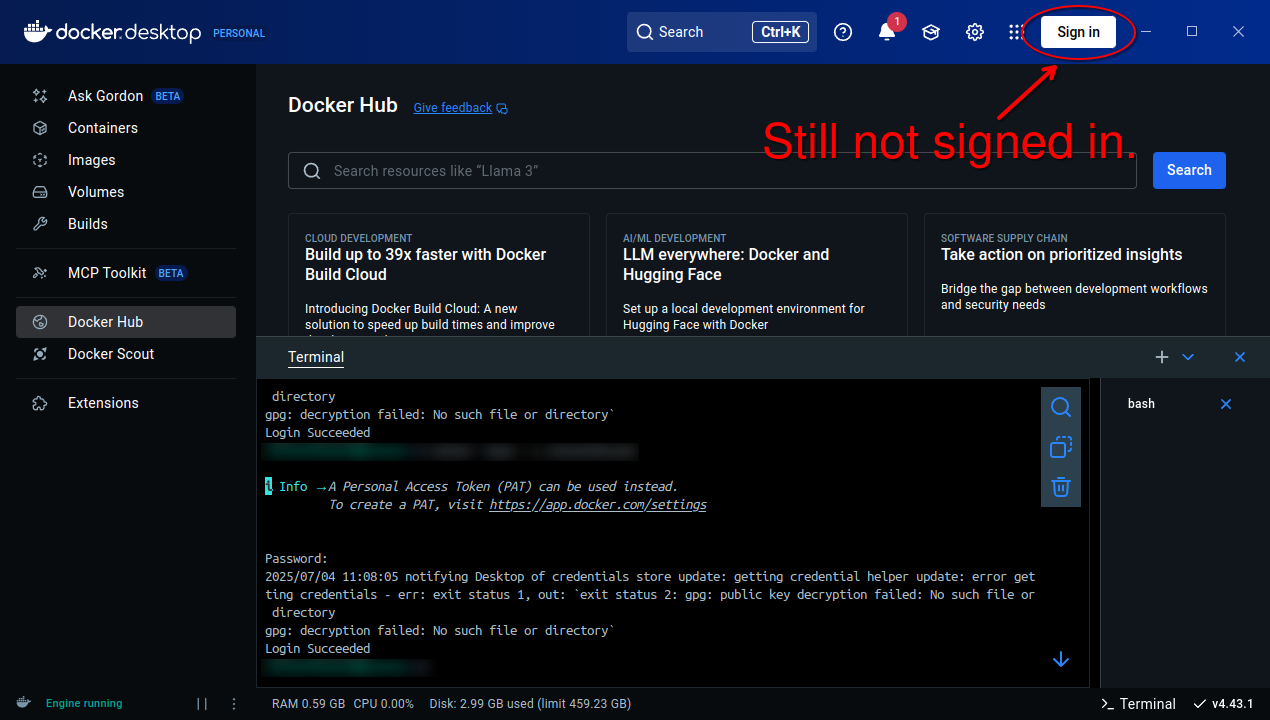
Task: Open the engine kebab menu in status bar
Action: pyautogui.click(x=234, y=704)
